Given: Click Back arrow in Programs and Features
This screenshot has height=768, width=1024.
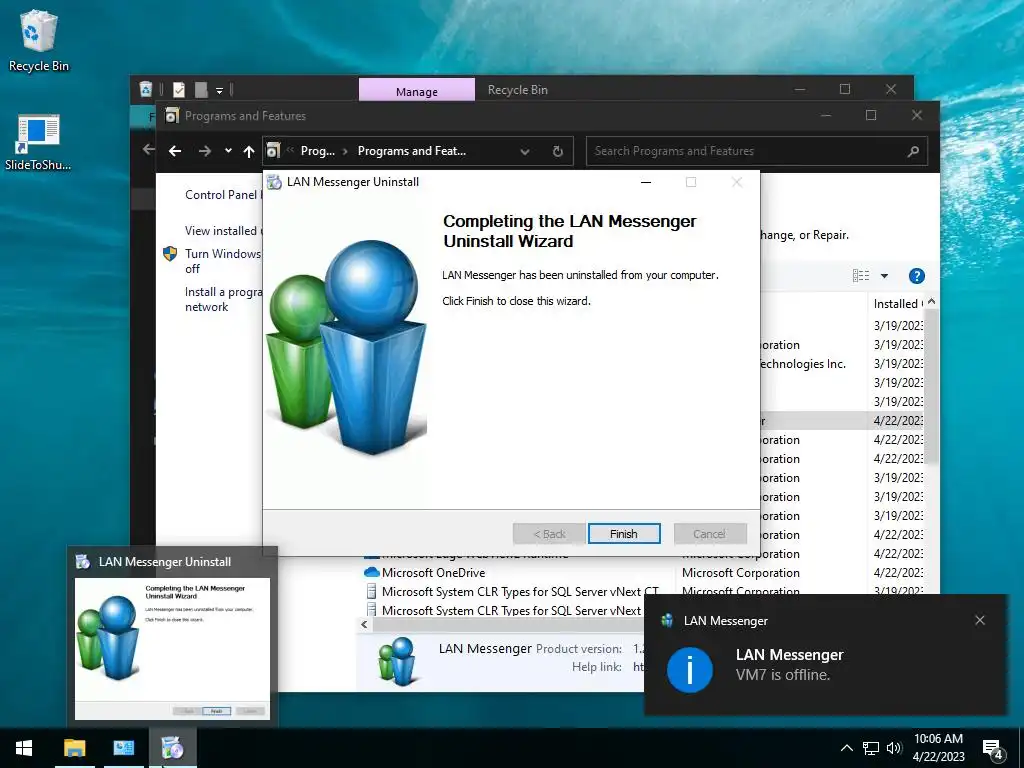Looking at the screenshot, I should click(175, 151).
